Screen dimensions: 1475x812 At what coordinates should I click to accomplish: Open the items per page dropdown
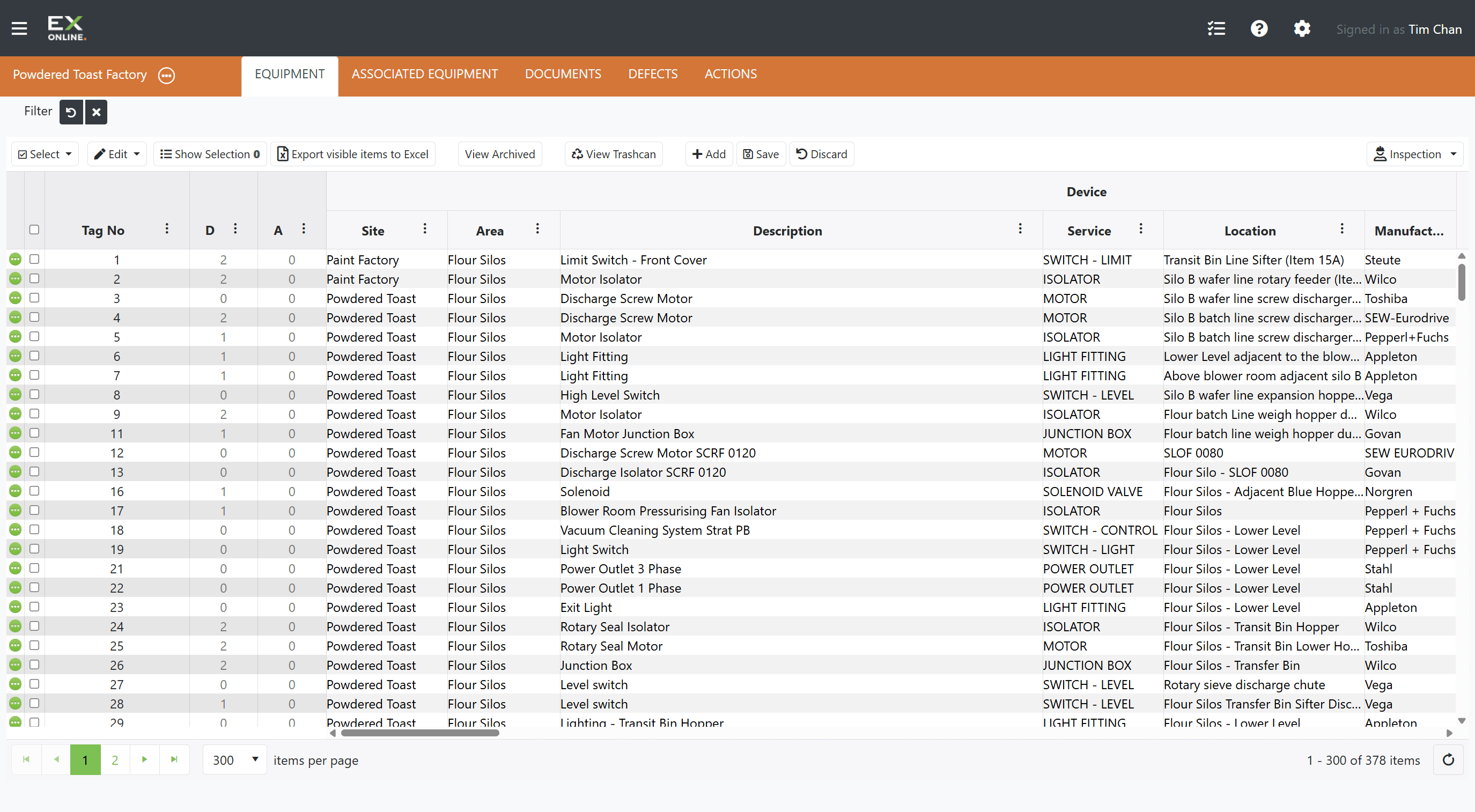(235, 760)
